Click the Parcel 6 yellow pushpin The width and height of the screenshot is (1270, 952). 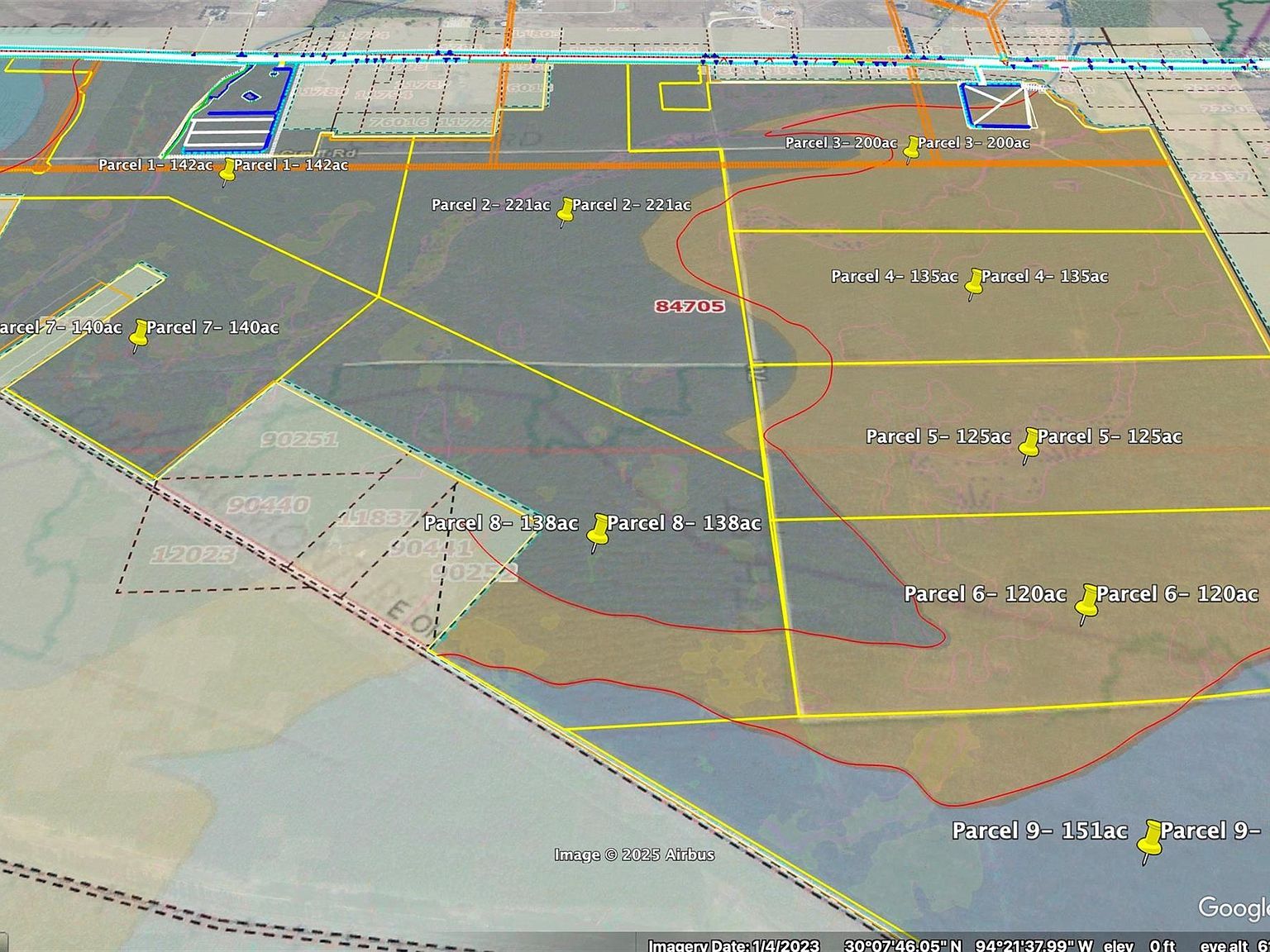(x=1086, y=601)
